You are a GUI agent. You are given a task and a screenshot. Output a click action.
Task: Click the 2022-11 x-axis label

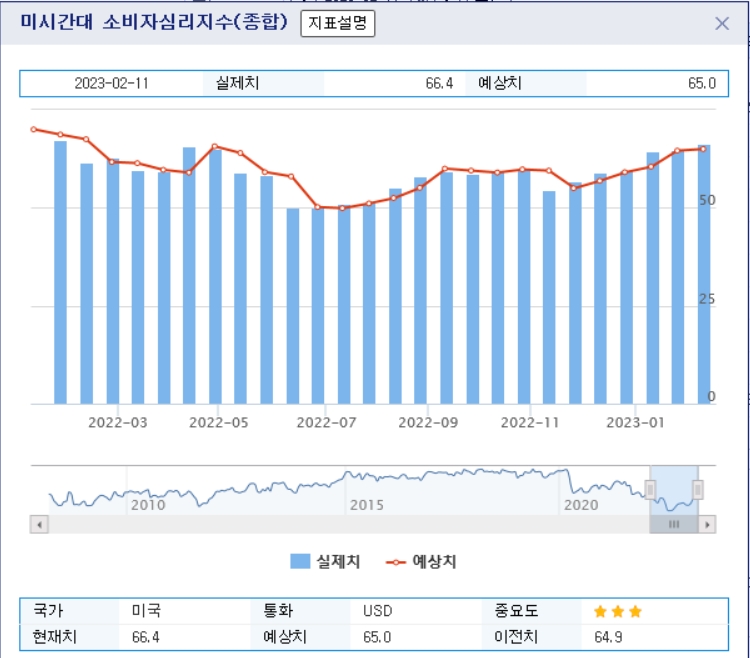530,423
